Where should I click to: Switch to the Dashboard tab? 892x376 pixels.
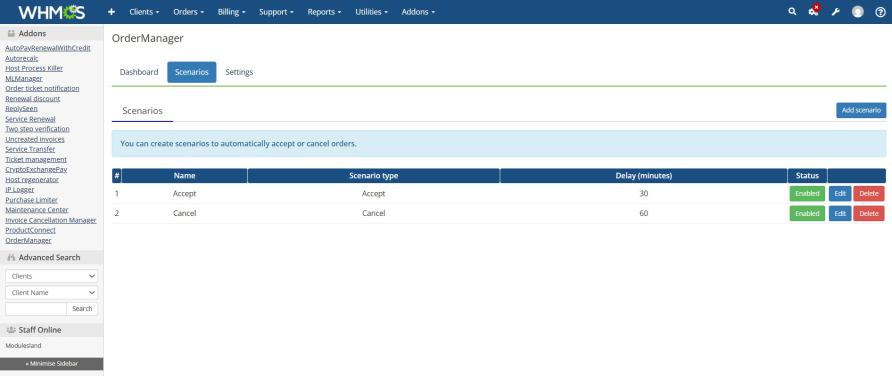pyautogui.click(x=139, y=72)
